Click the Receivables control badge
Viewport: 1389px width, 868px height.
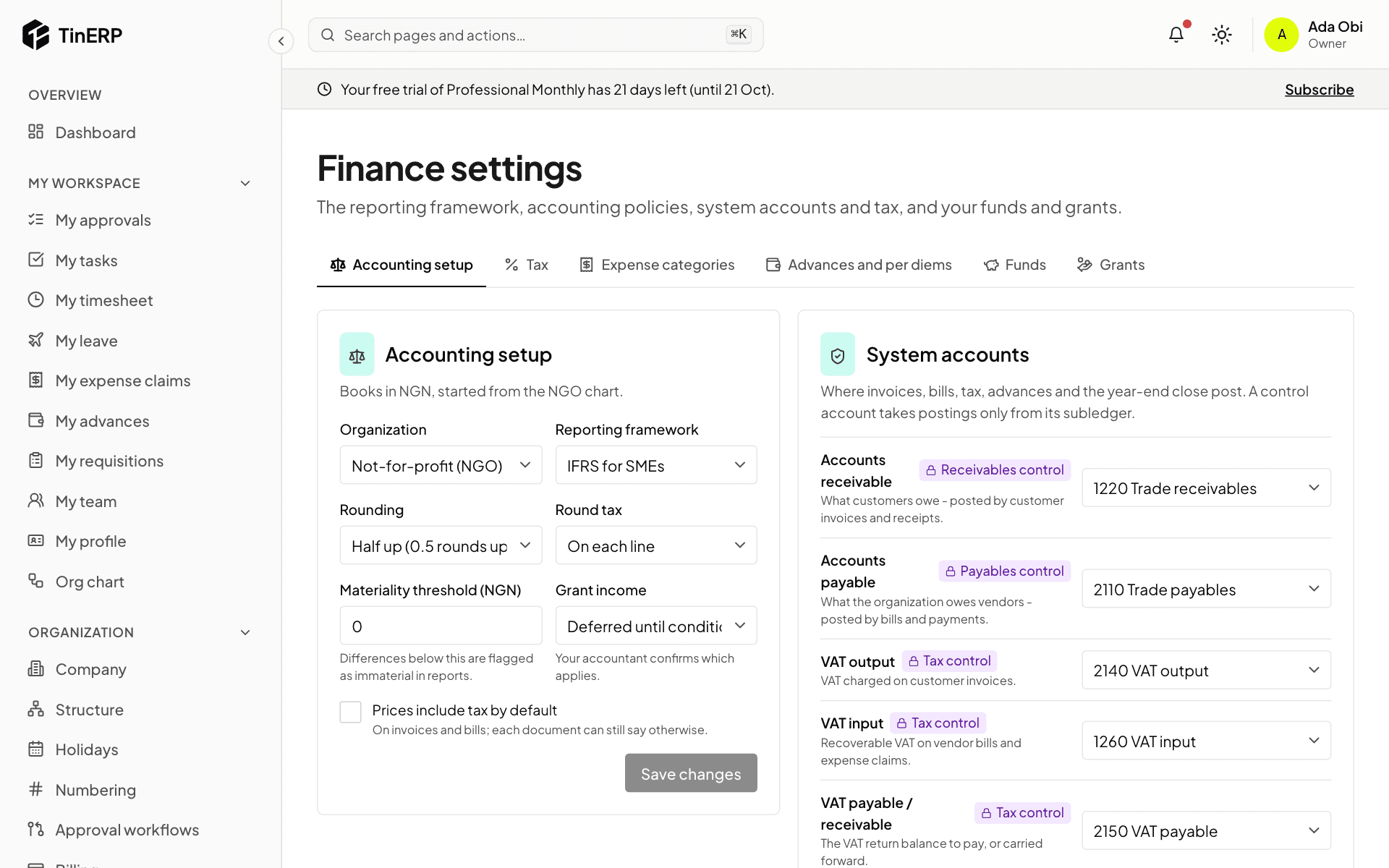click(995, 469)
